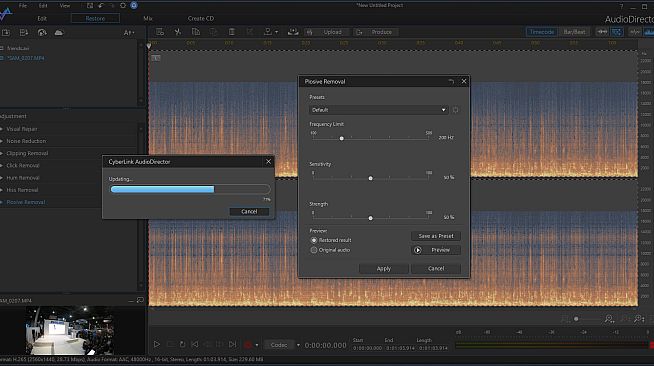The height and width of the screenshot is (366, 654).
Task: Toggle the highlighted view icon beside Bar/Beat
Action: (x=617, y=32)
